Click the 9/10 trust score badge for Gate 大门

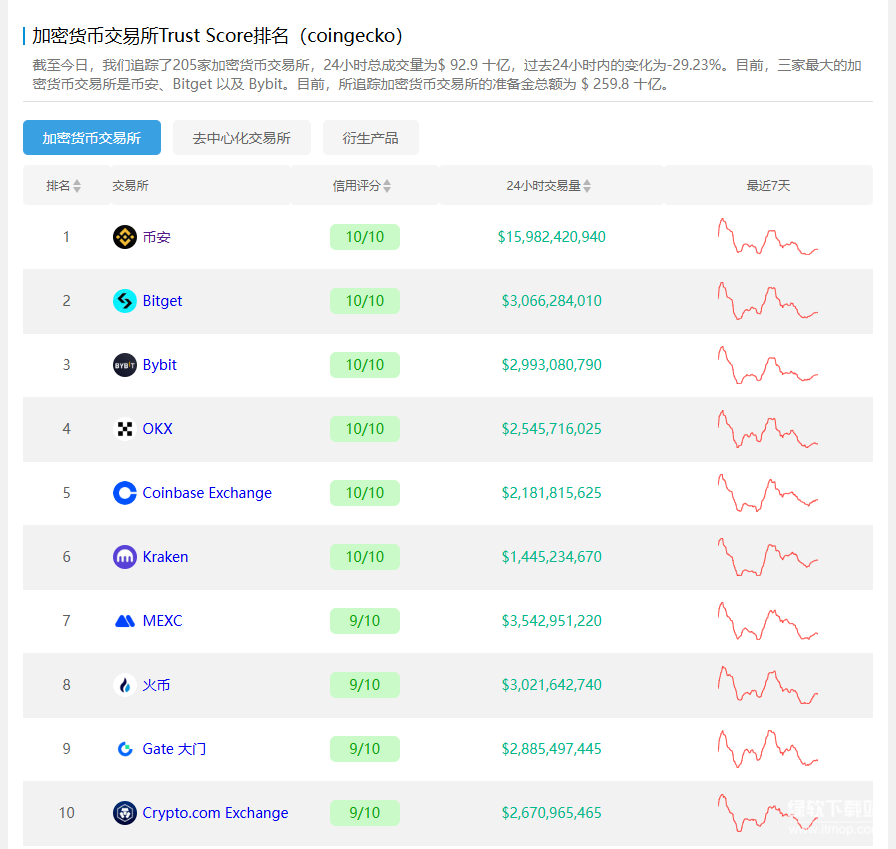point(365,749)
